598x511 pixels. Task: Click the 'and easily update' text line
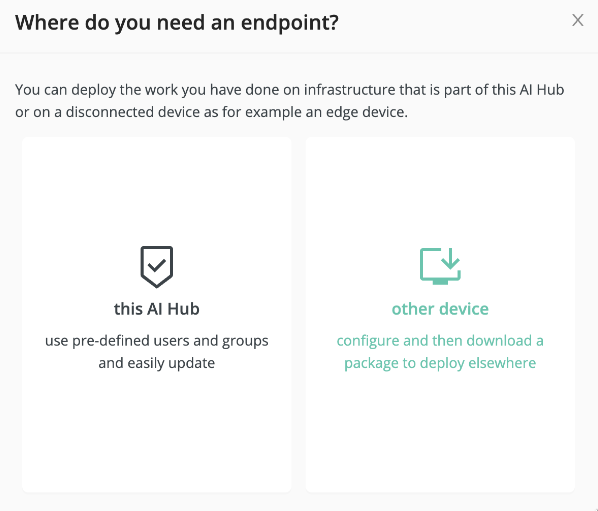[x=157, y=363]
